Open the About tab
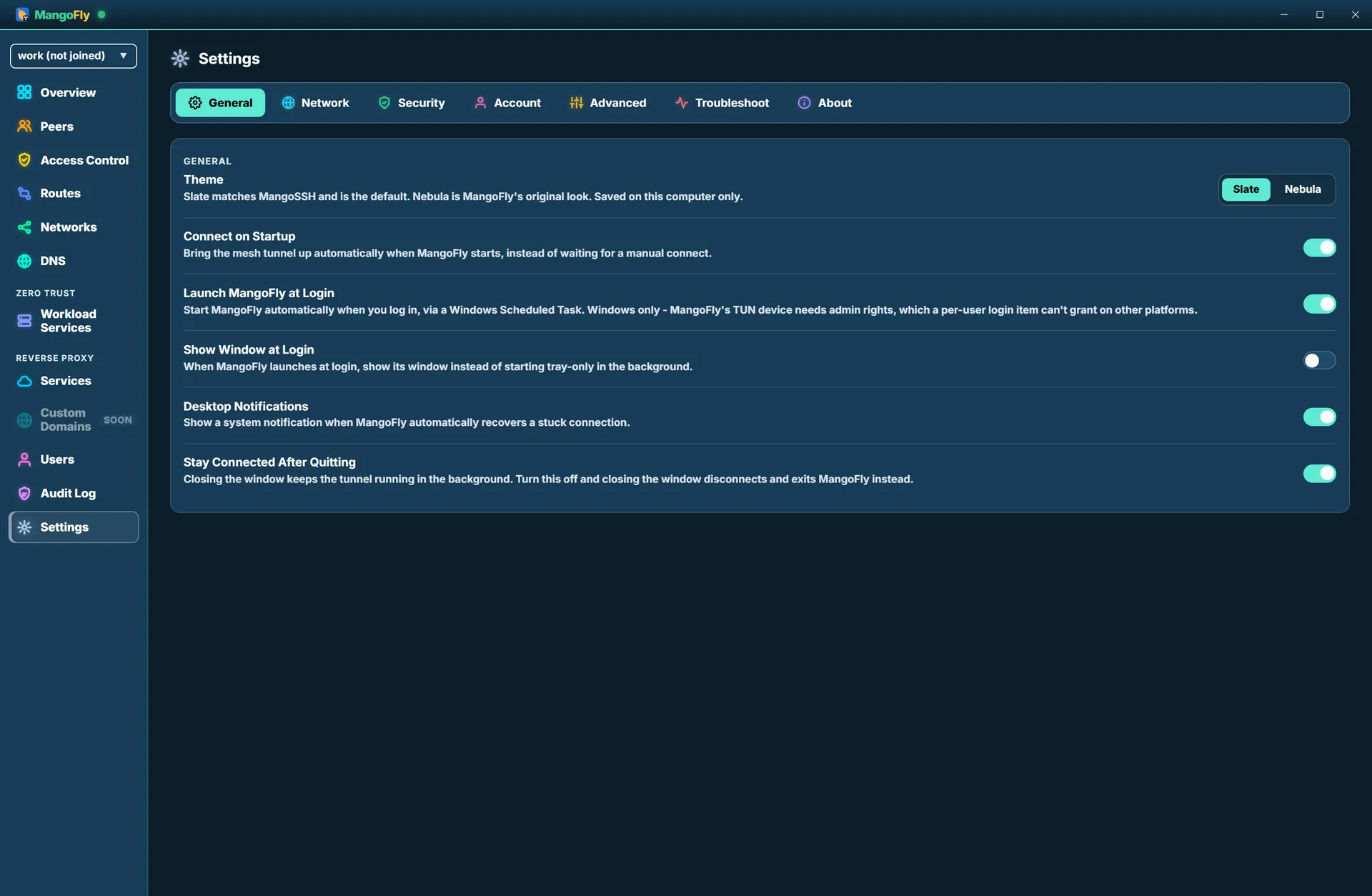This screenshot has height=896, width=1372. pyautogui.click(x=825, y=103)
